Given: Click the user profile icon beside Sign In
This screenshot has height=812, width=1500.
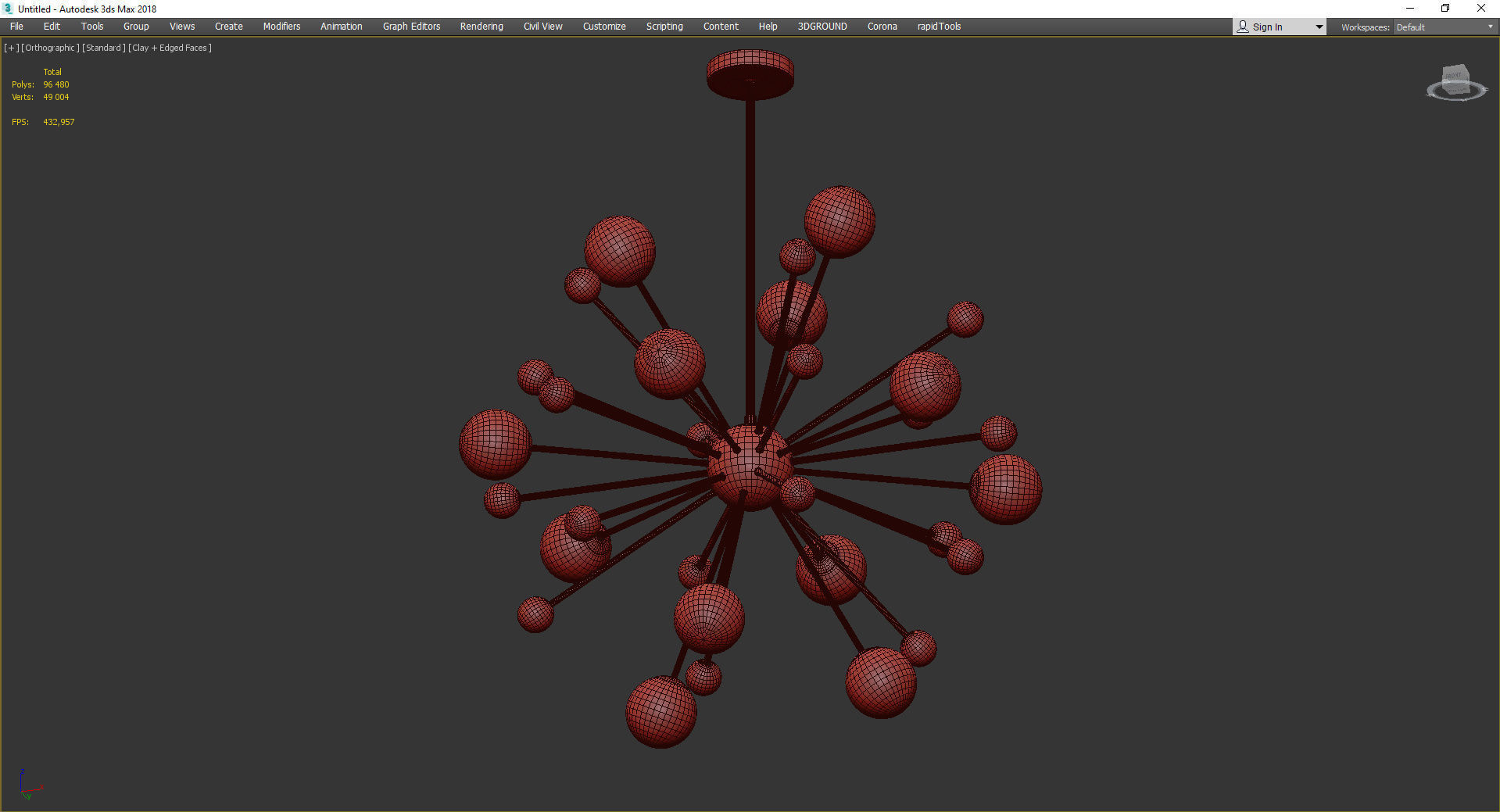Looking at the screenshot, I should click(x=1243, y=27).
